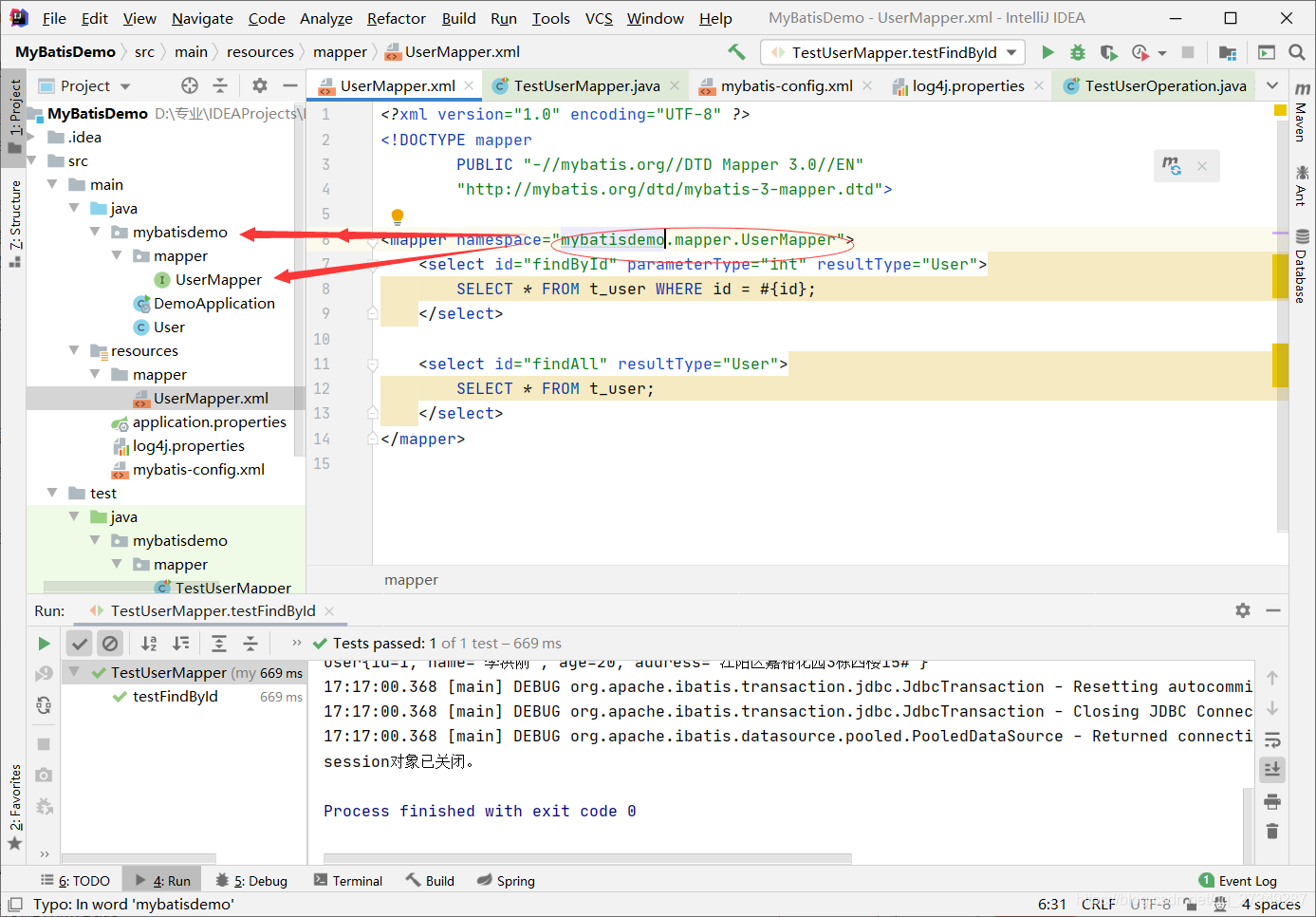Toggle the Database tool window button
The width and height of the screenshot is (1316, 917).
(x=1302, y=267)
